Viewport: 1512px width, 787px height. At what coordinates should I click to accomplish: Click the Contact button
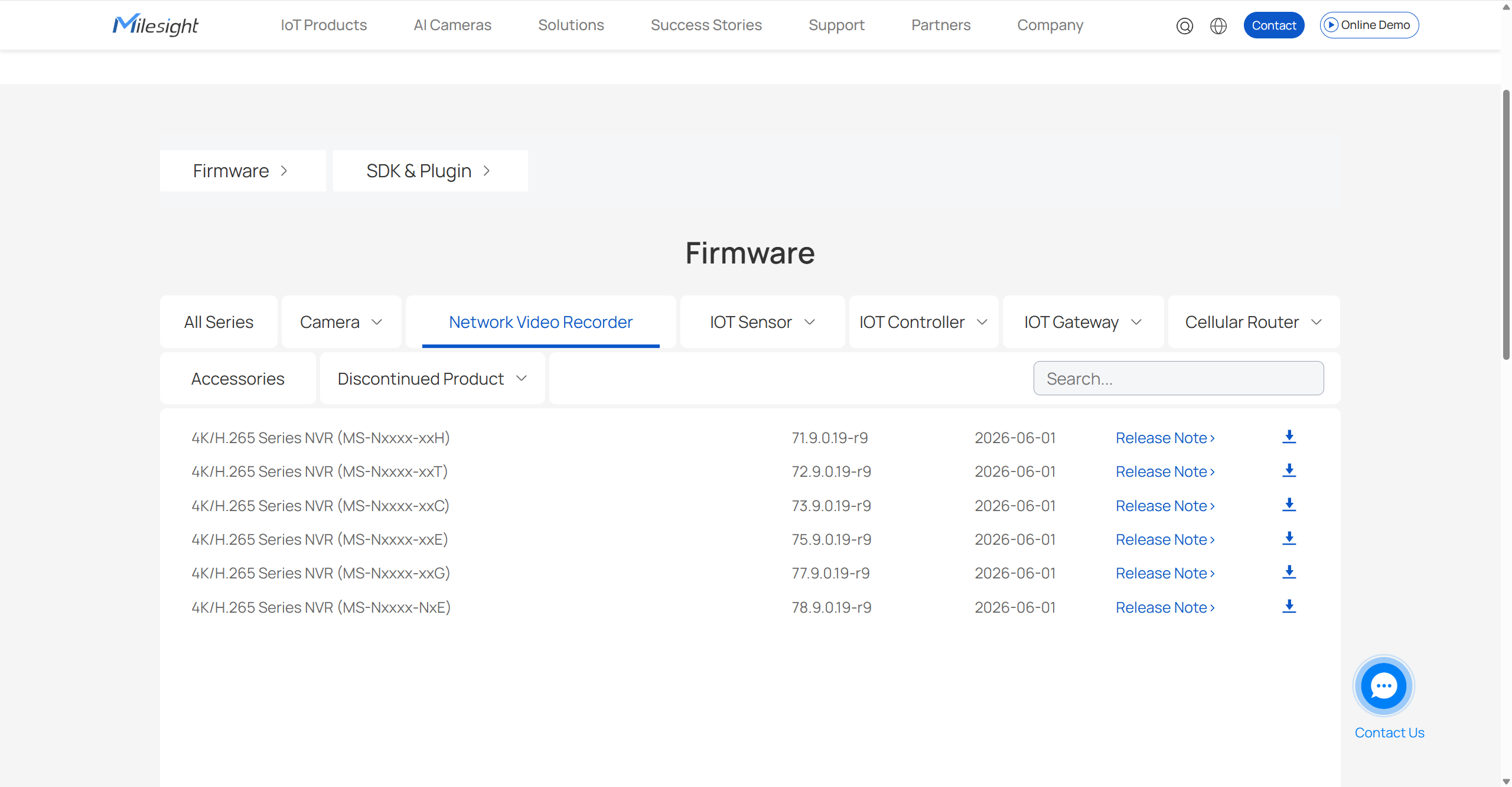1273,25
